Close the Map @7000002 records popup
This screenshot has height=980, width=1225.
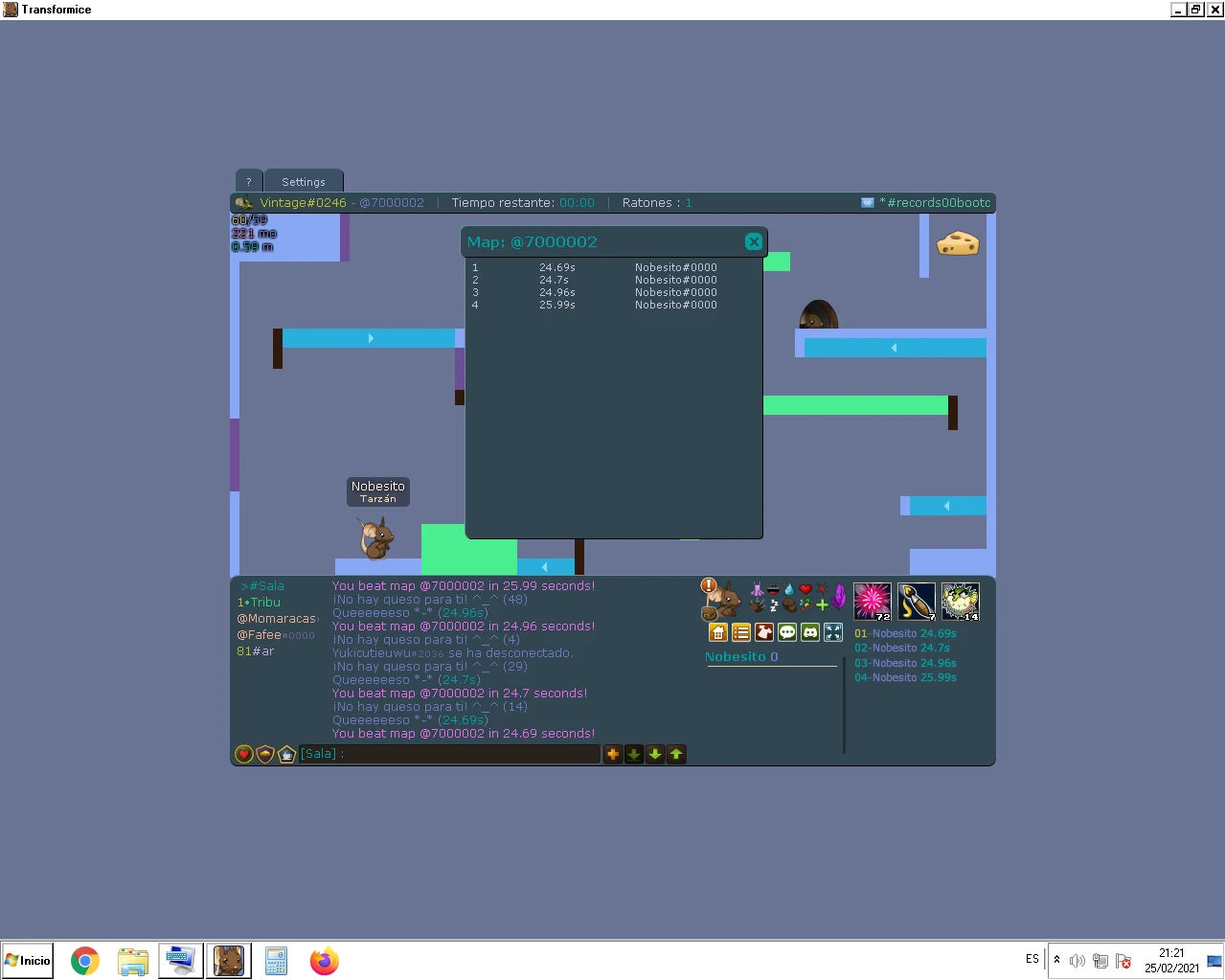click(x=754, y=241)
